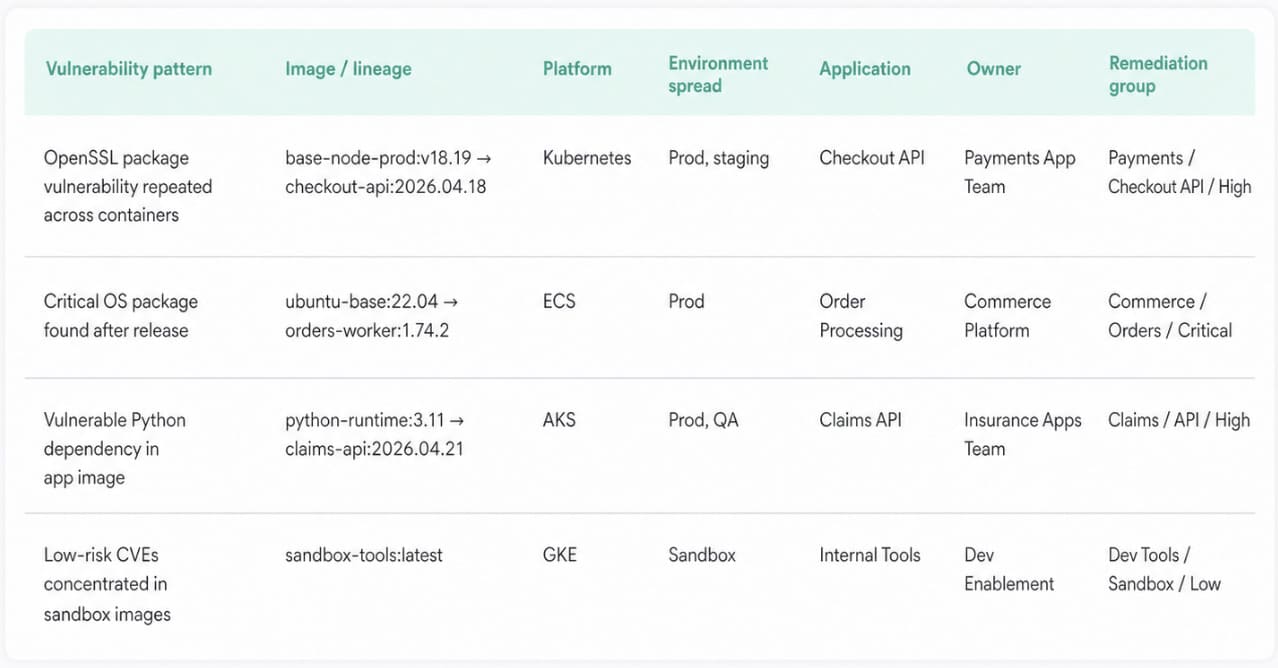Click the Image / lineage column header
This screenshot has height=668, width=1278.
pyautogui.click(x=348, y=69)
